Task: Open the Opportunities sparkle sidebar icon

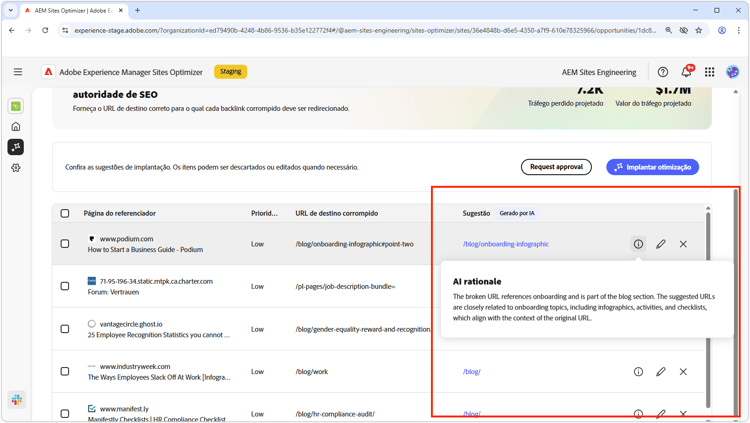Action: pyautogui.click(x=16, y=147)
